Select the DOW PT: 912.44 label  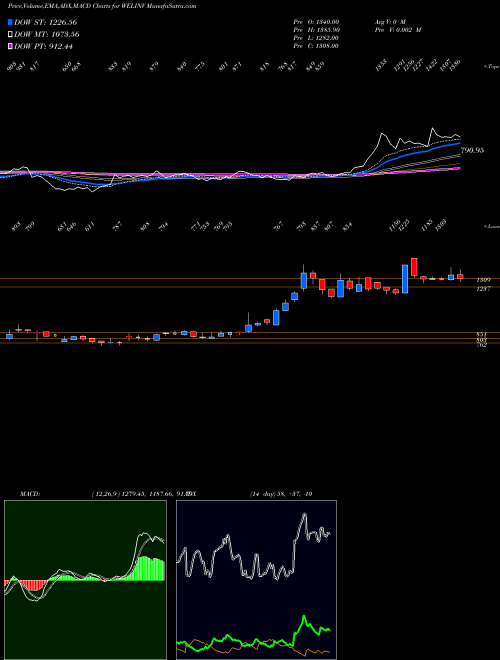tap(43, 46)
